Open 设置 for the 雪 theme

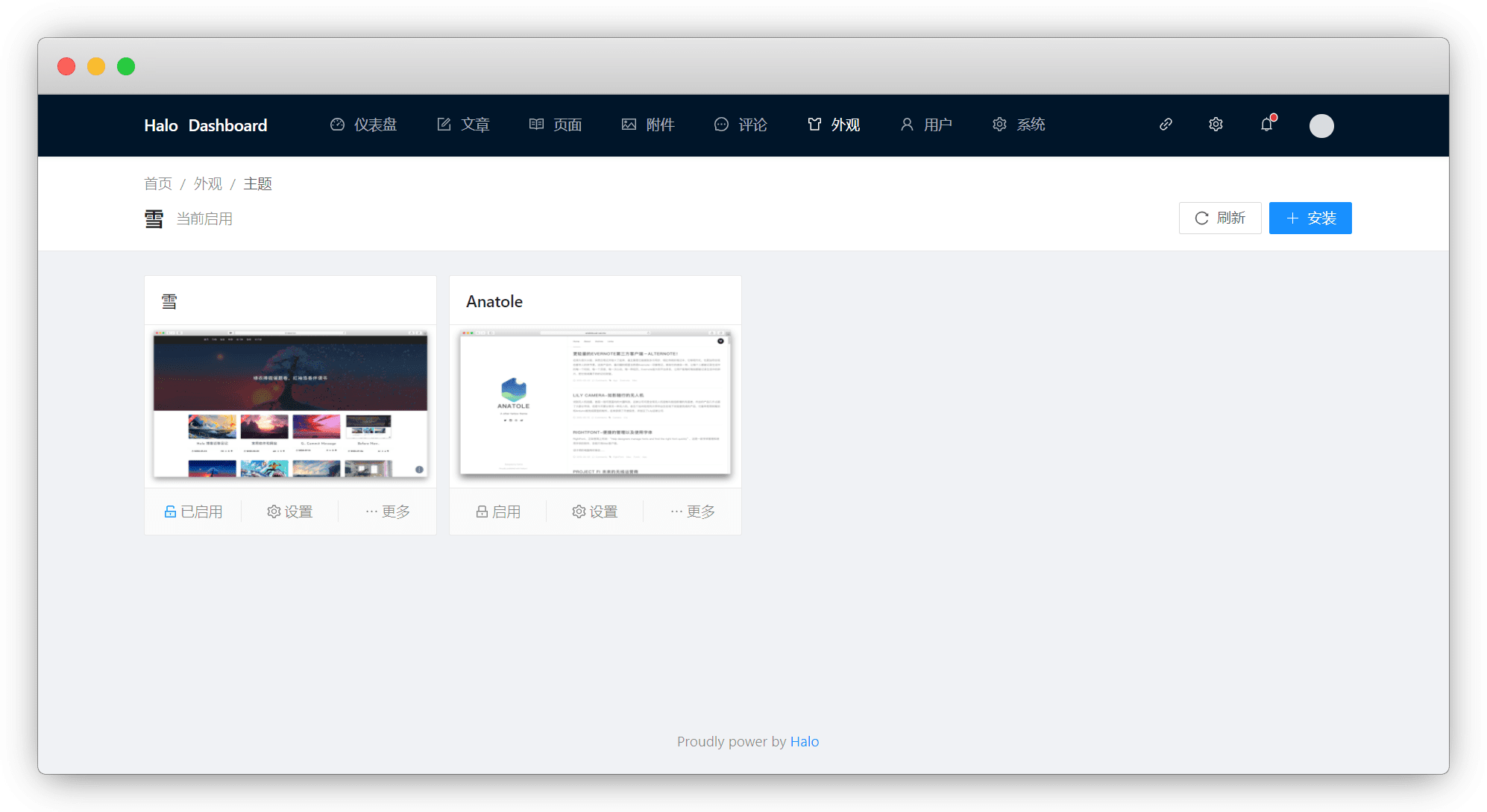[x=289, y=512]
